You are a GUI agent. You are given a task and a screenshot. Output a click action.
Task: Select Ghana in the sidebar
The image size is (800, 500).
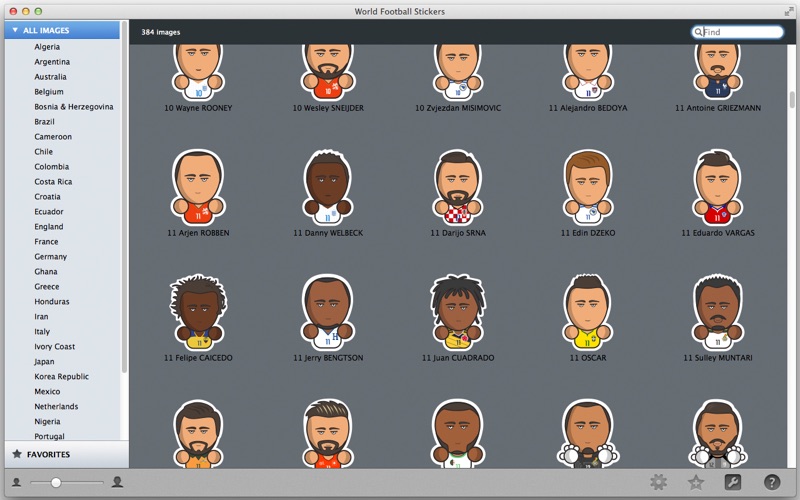click(46, 271)
